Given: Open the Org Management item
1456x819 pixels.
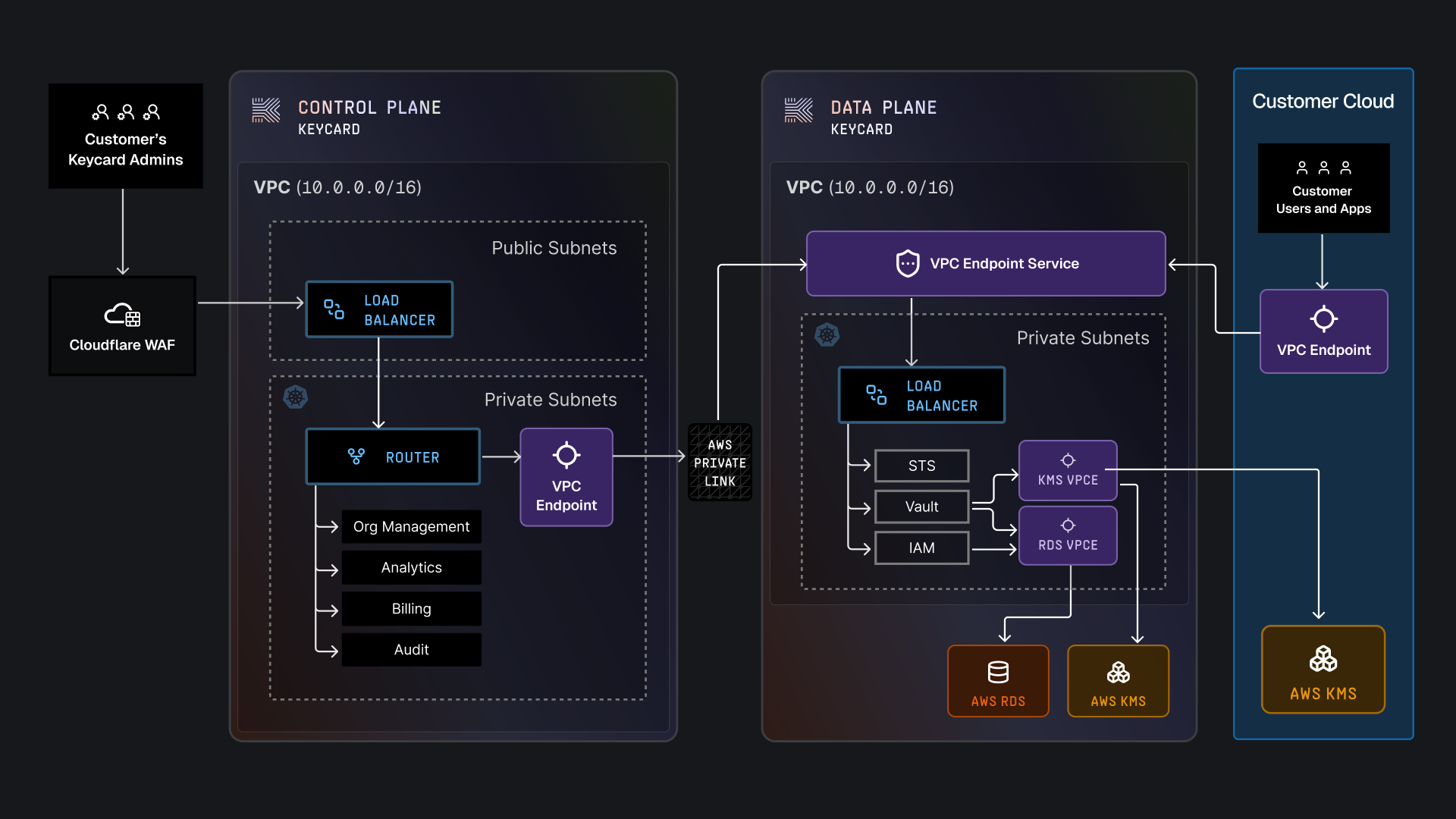Looking at the screenshot, I should tap(411, 526).
